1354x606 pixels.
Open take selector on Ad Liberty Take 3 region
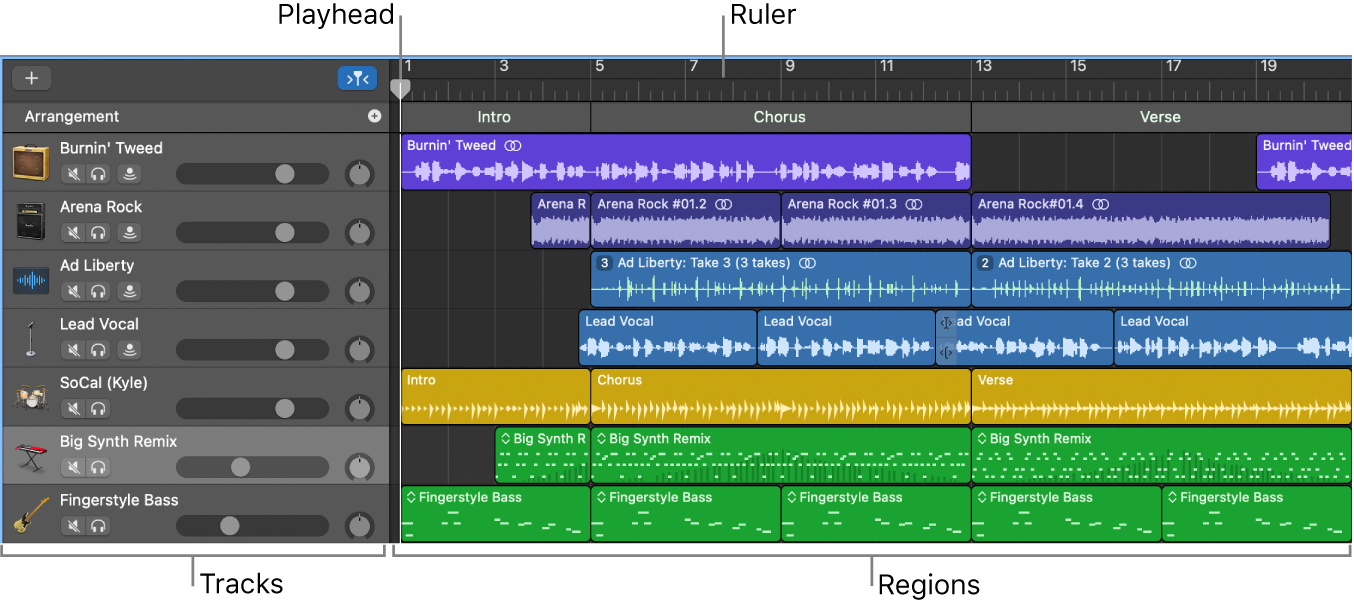click(604, 263)
